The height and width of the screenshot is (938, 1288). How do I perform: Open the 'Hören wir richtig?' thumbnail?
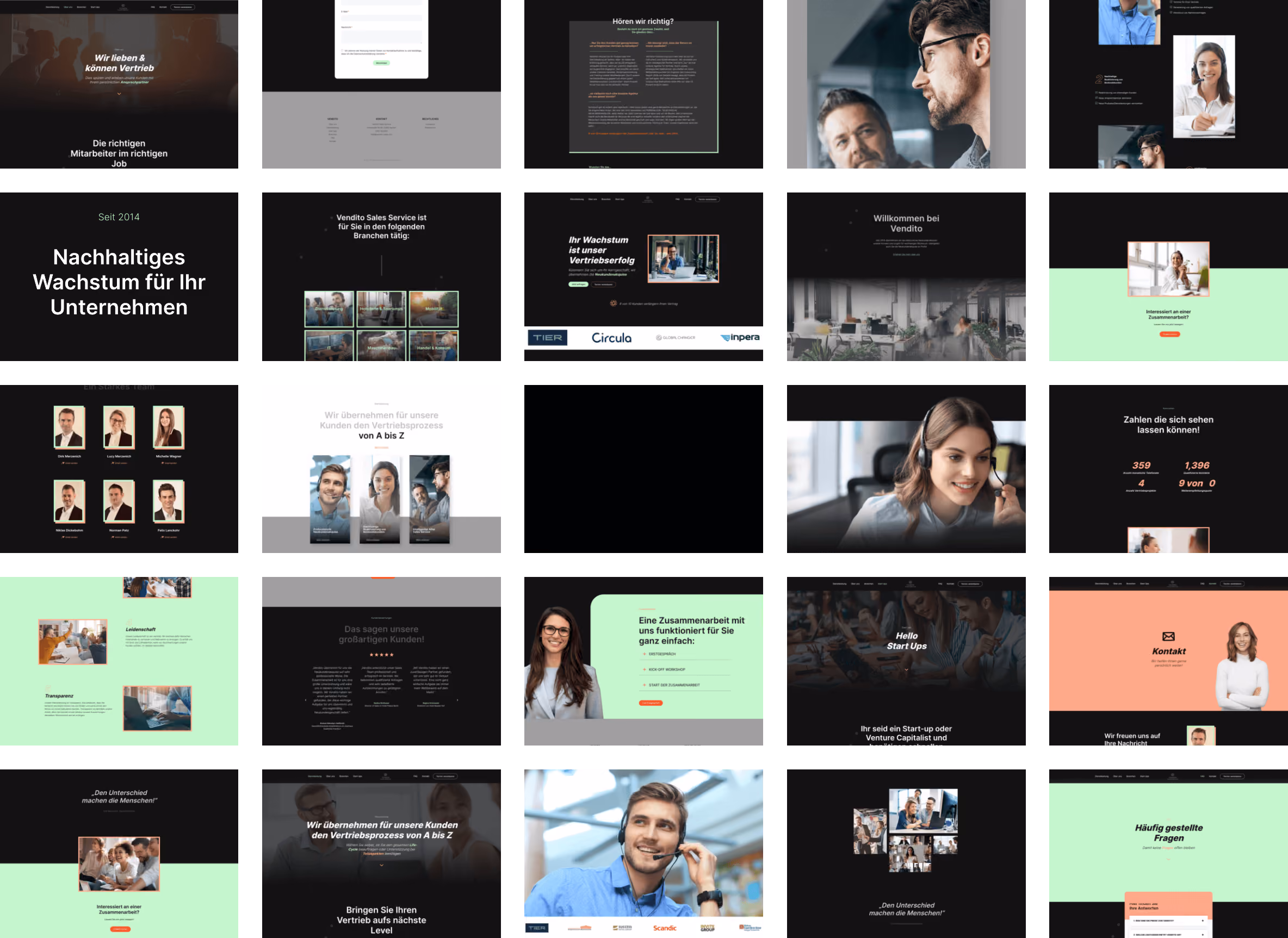point(643,84)
